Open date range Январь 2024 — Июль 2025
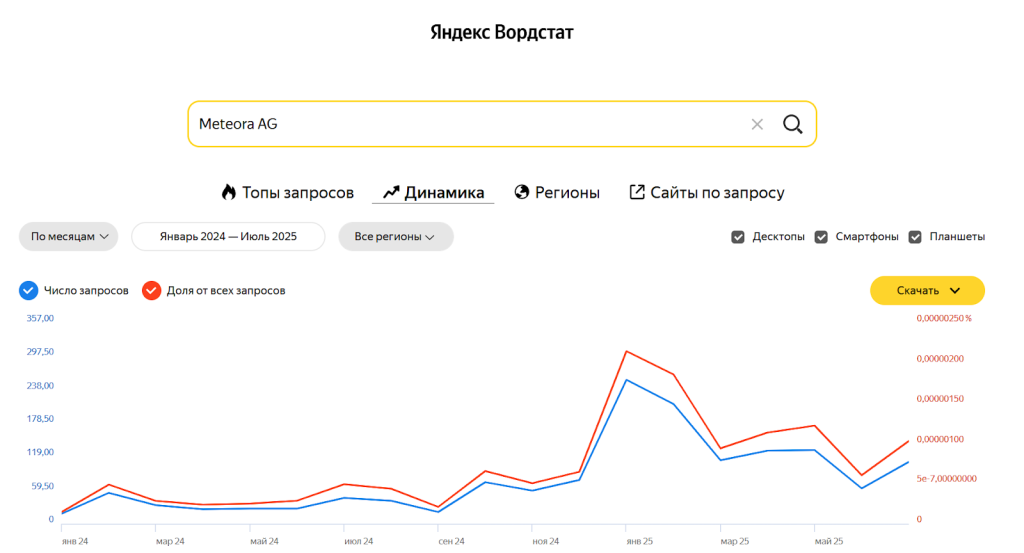 (x=228, y=237)
